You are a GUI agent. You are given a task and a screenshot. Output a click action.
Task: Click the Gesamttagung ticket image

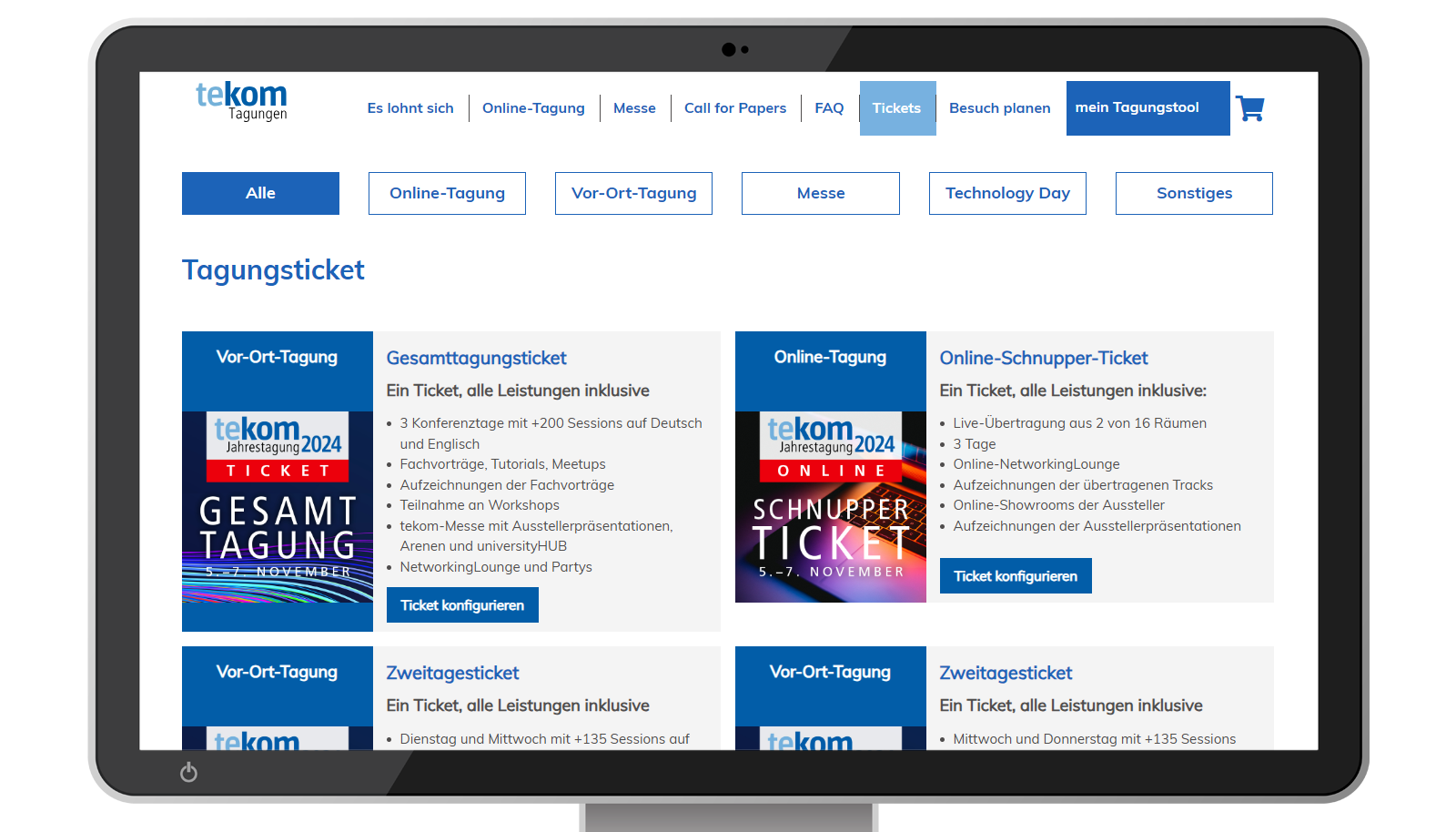point(278,507)
